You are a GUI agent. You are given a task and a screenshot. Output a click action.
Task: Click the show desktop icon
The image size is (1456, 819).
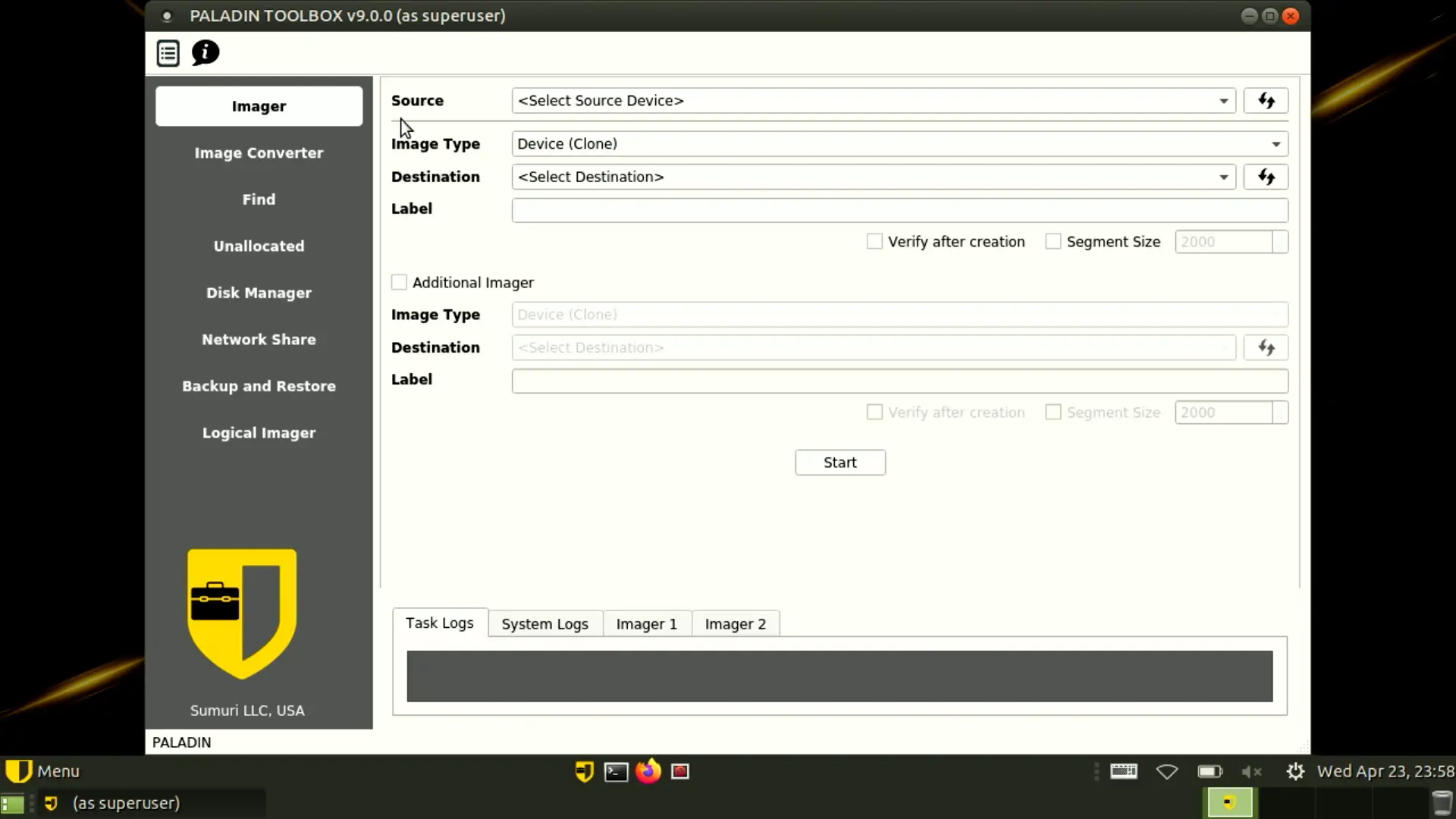pos(12,803)
